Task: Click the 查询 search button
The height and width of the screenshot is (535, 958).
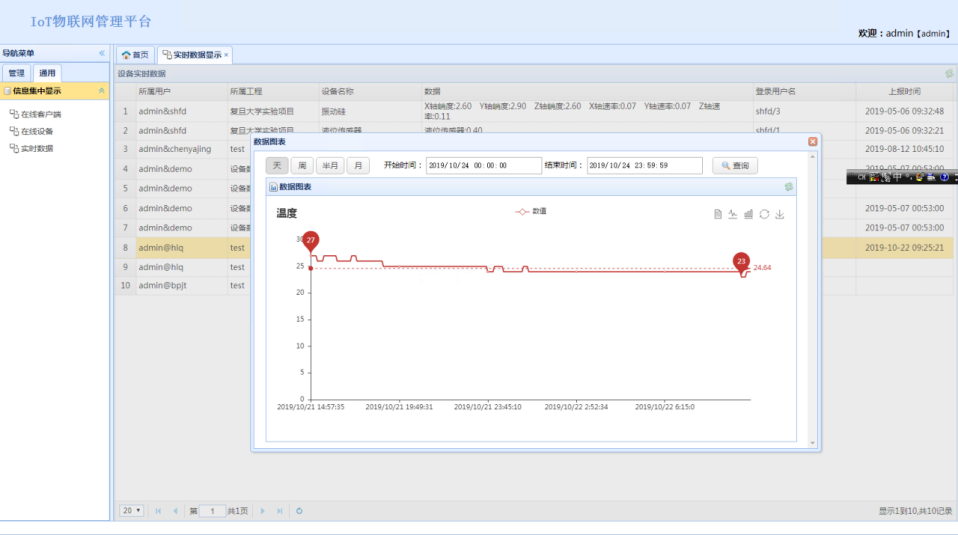Action: tap(735, 165)
